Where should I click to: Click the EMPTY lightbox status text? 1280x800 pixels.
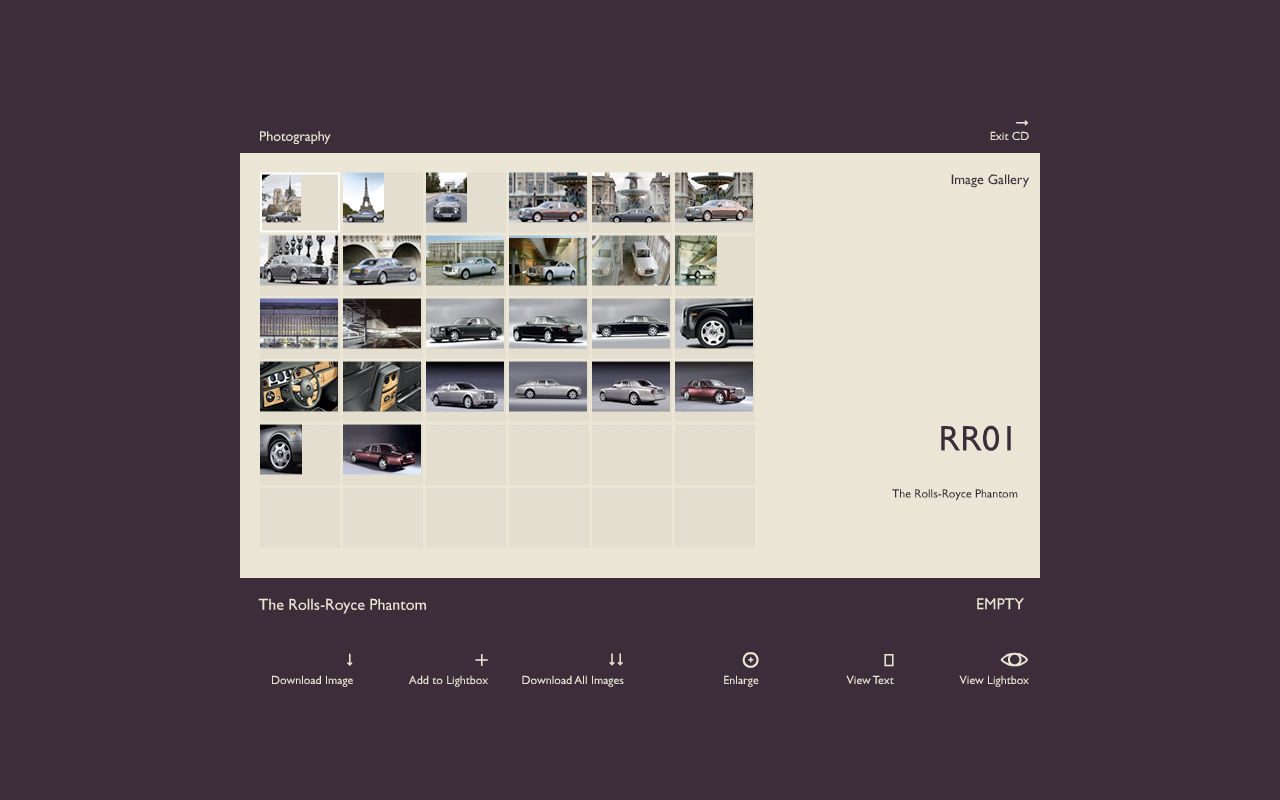coord(1000,604)
